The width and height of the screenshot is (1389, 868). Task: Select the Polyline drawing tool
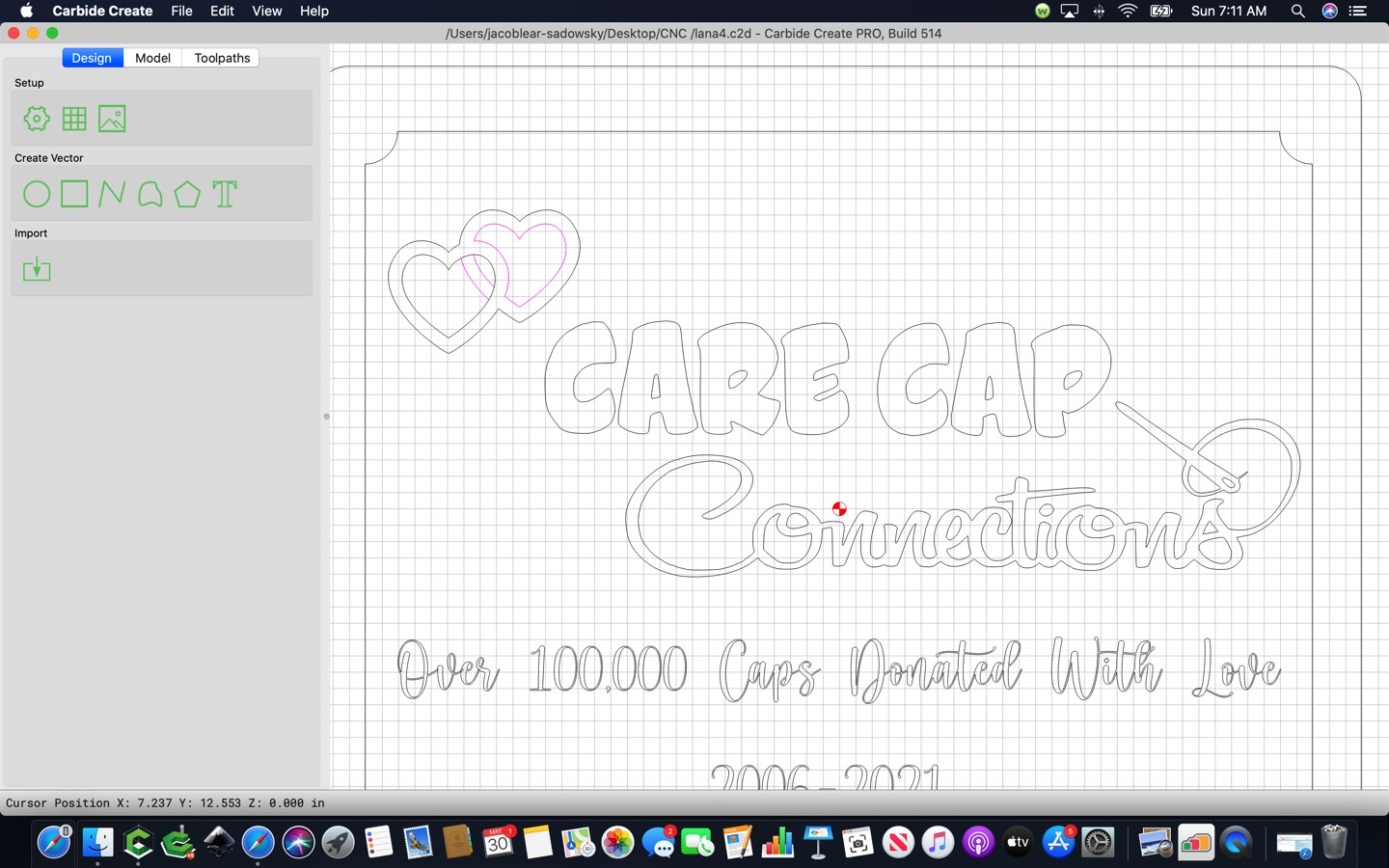point(112,194)
